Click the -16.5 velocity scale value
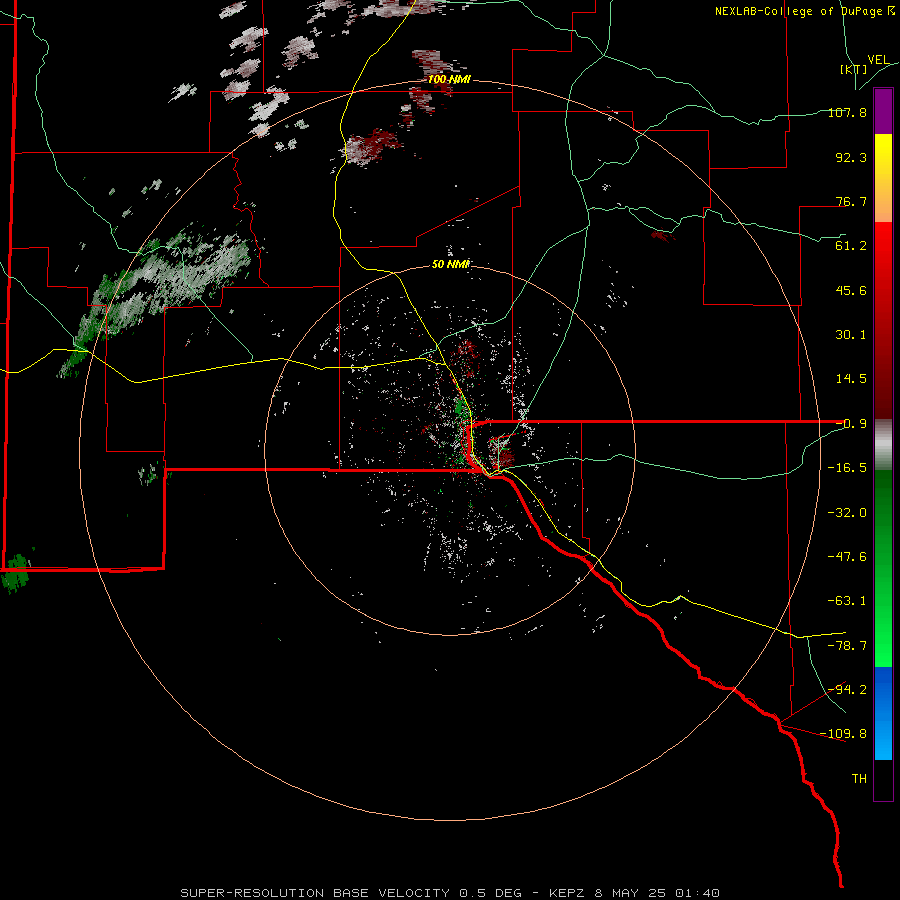This screenshot has width=900, height=900. coord(847,468)
